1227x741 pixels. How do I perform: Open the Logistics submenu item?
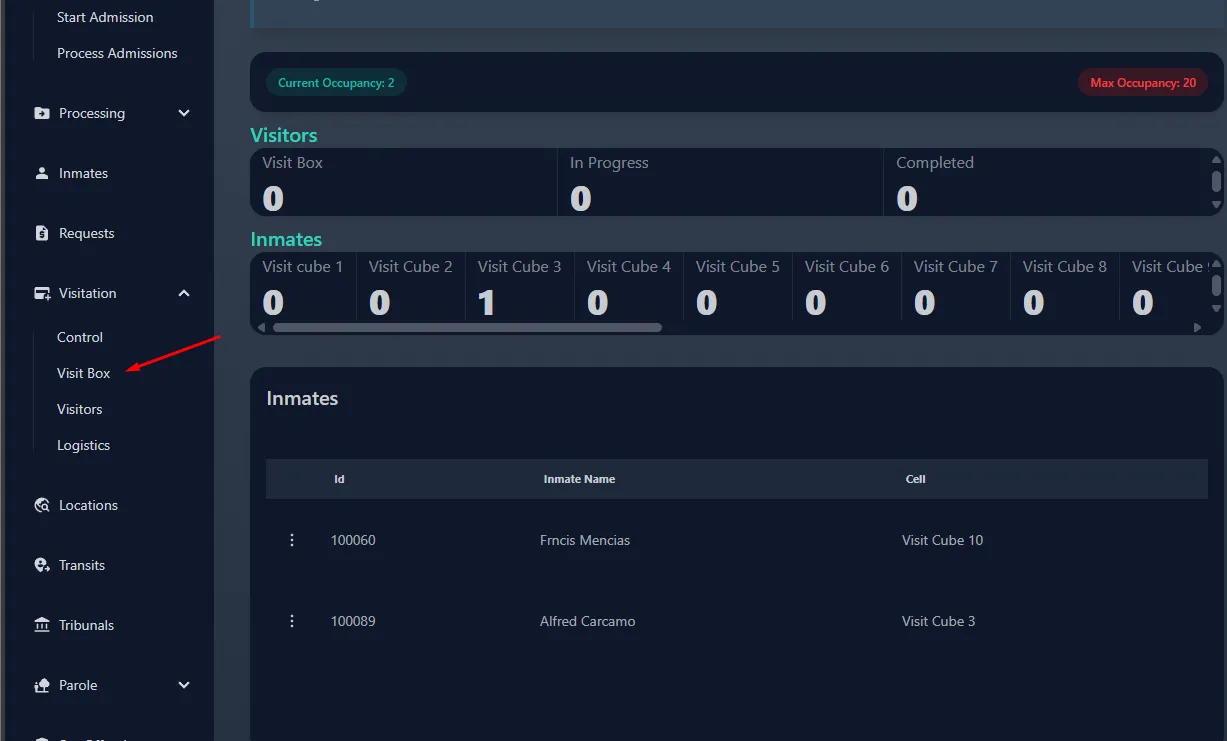pos(84,445)
